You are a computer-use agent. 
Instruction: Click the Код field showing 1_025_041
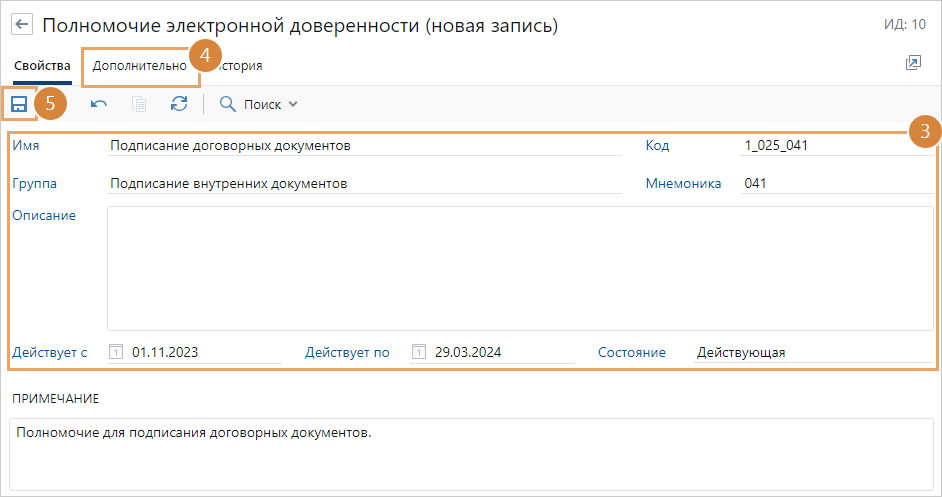[836, 146]
